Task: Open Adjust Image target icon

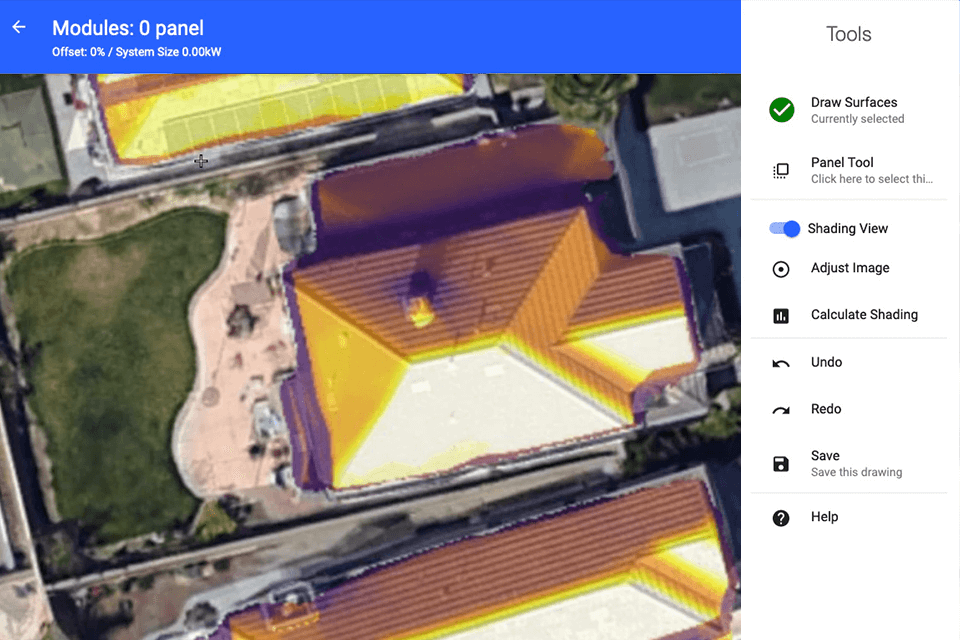Action: (781, 269)
